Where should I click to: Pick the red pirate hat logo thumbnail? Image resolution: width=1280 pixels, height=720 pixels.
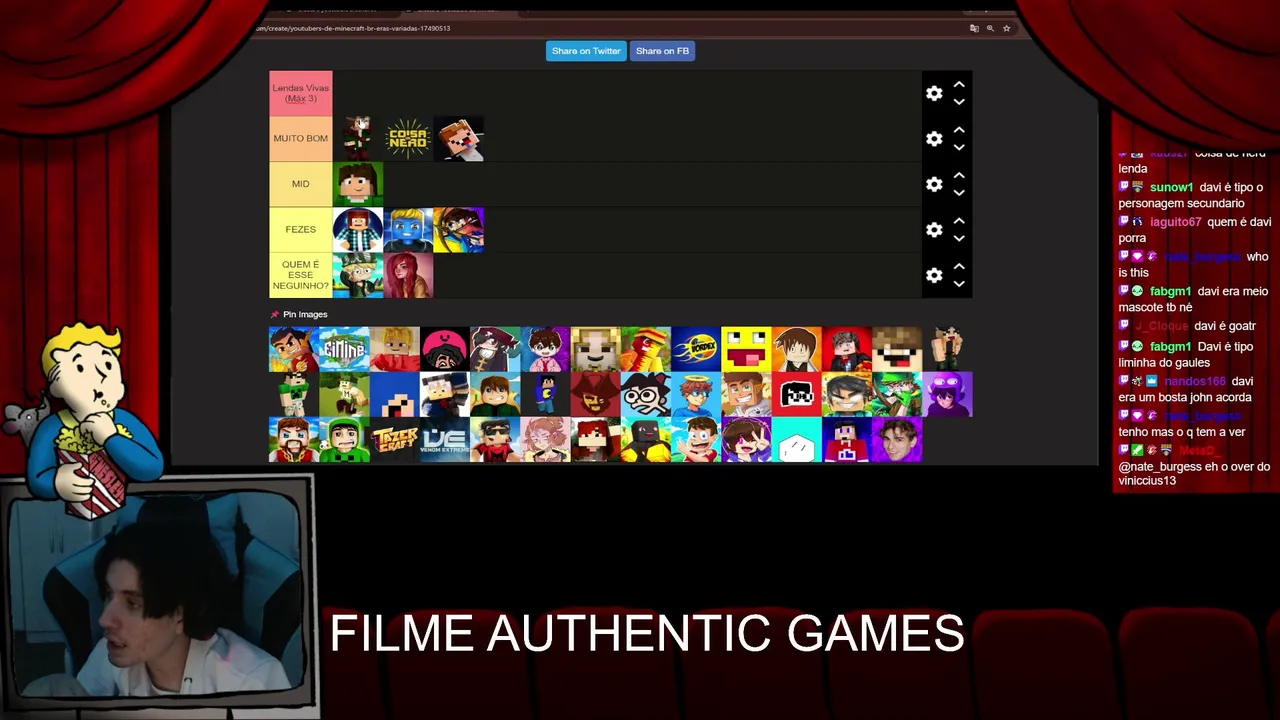596,394
